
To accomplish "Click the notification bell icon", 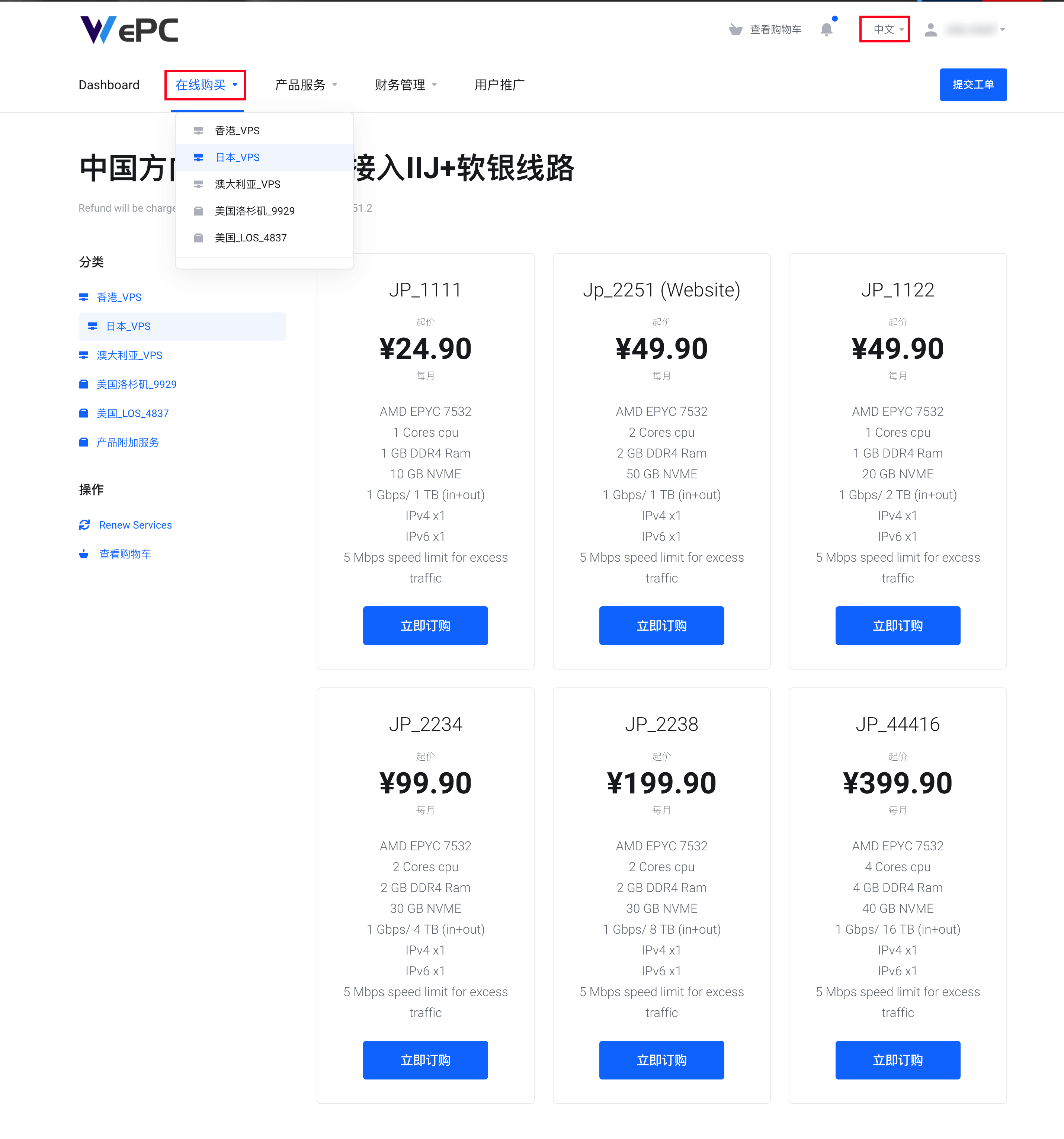I will click(826, 30).
